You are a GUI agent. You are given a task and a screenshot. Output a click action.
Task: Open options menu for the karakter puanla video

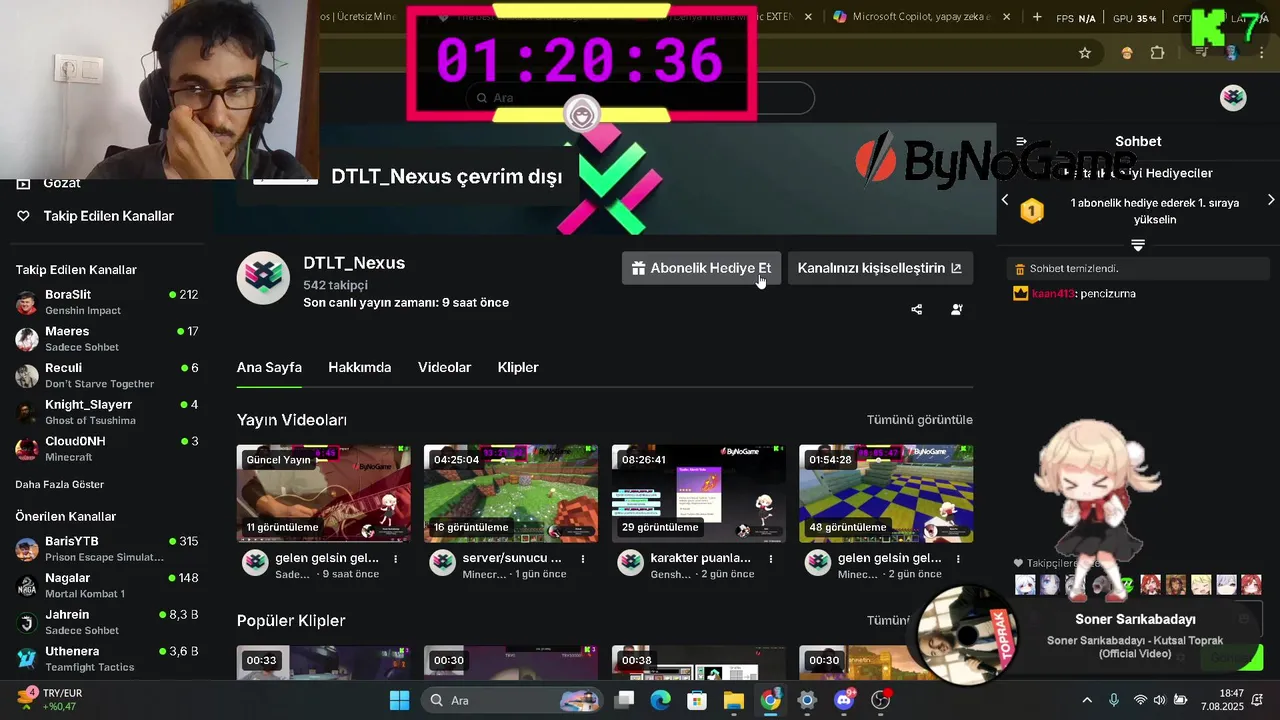pos(771,559)
